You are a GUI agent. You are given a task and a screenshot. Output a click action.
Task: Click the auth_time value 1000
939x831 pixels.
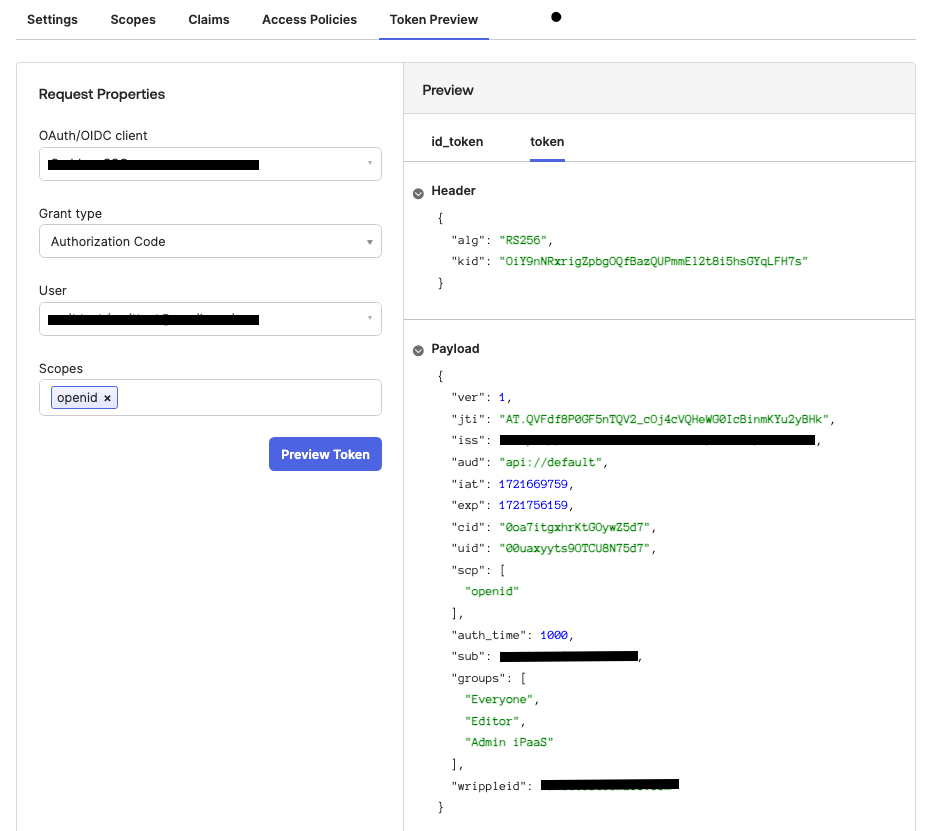[554, 635]
